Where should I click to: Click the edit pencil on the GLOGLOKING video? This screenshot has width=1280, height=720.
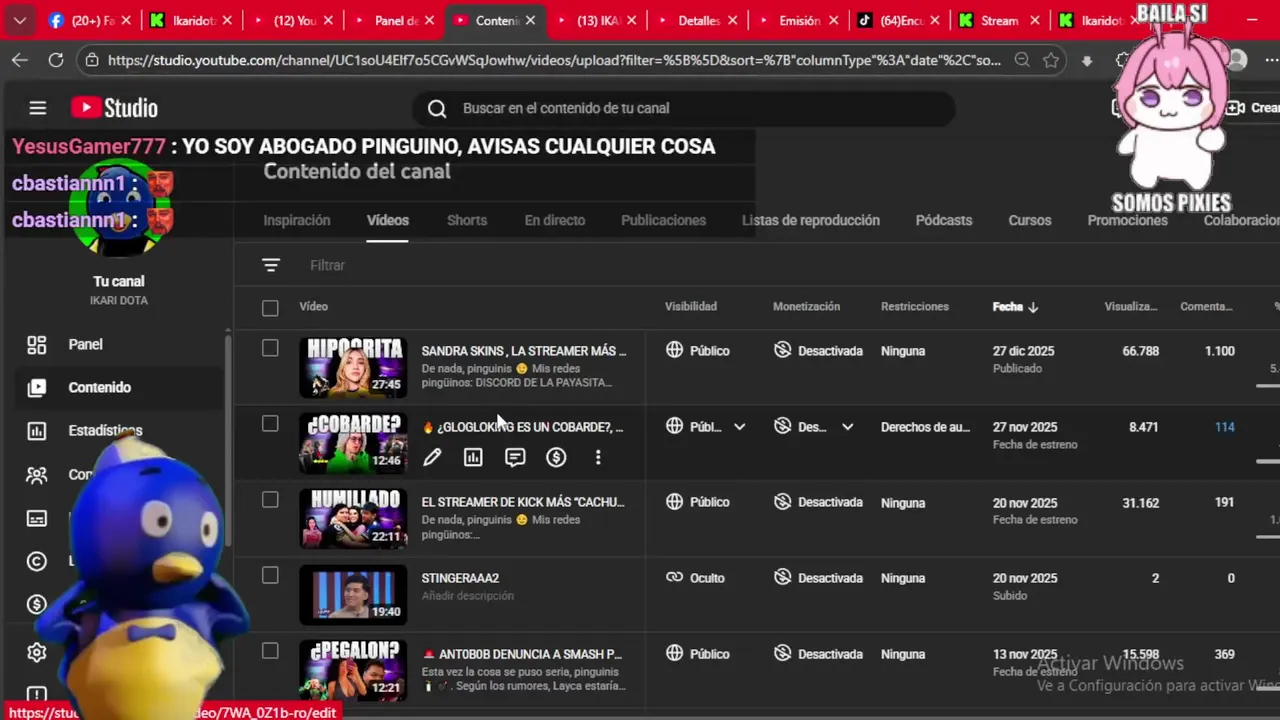click(432, 457)
